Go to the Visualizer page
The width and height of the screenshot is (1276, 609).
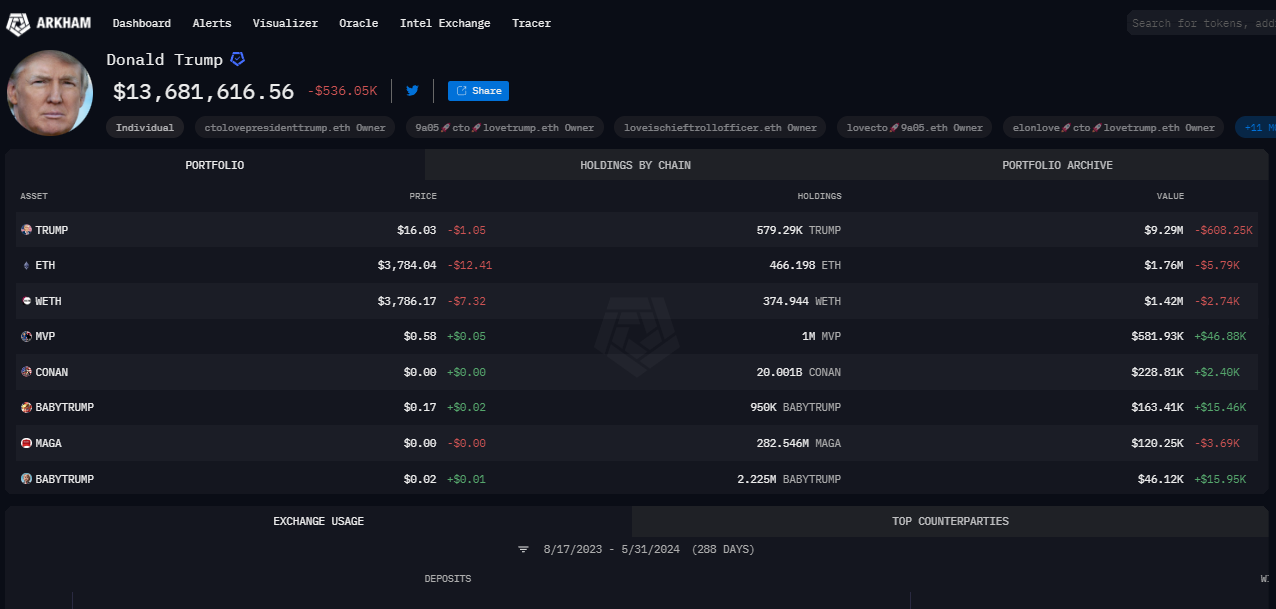click(x=285, y=23)
